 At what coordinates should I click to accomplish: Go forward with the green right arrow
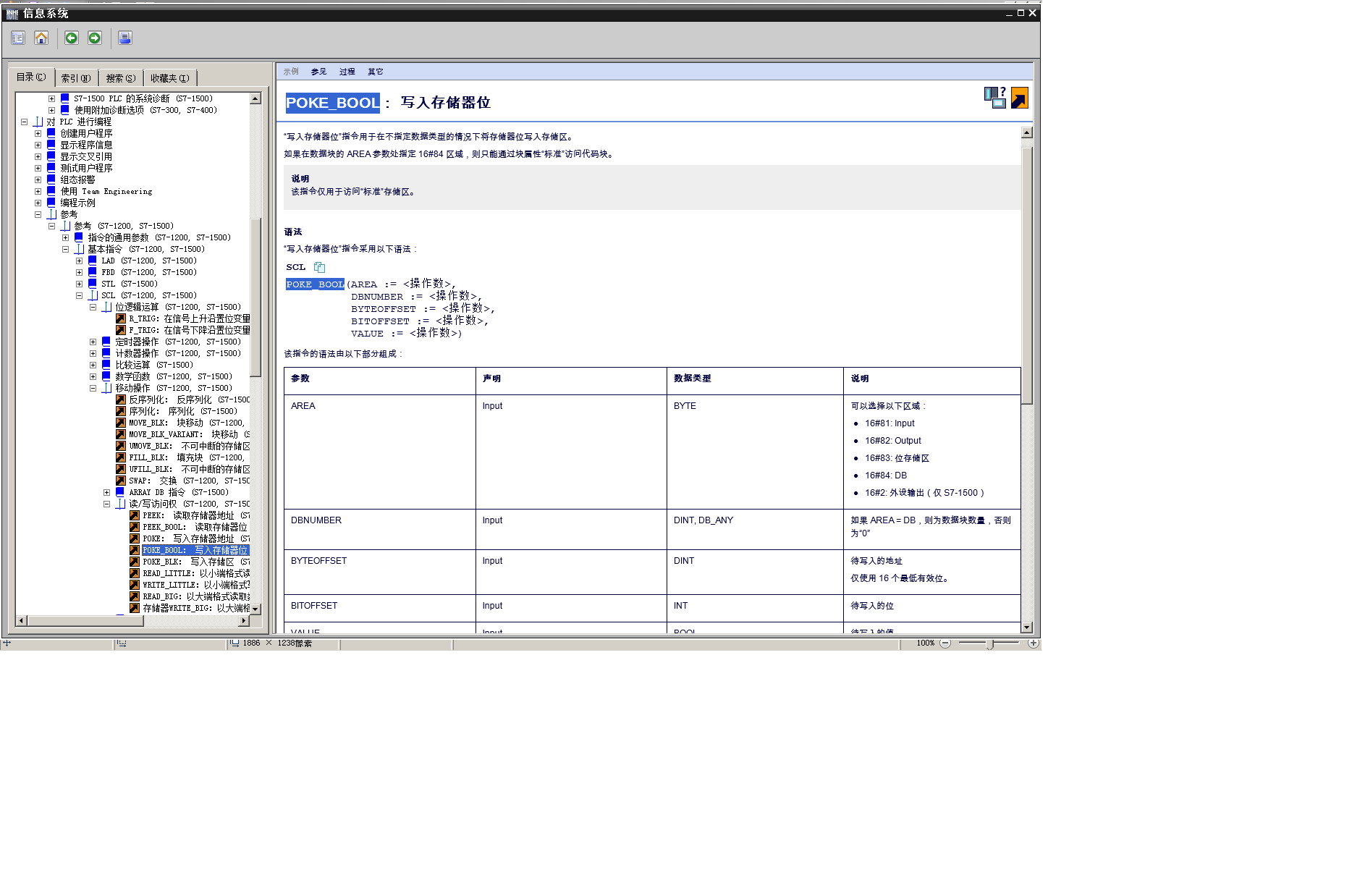pyautogui.click(x=95, y=38)
